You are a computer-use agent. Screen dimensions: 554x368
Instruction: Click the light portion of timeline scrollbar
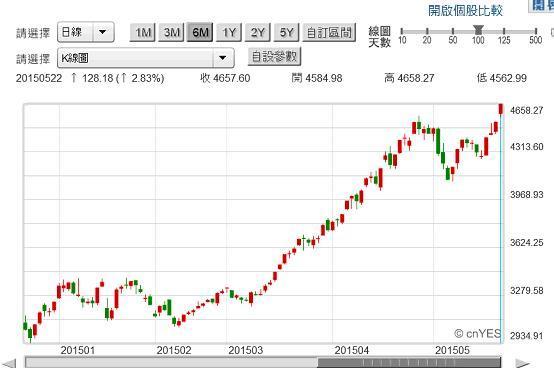click(172, 363)
